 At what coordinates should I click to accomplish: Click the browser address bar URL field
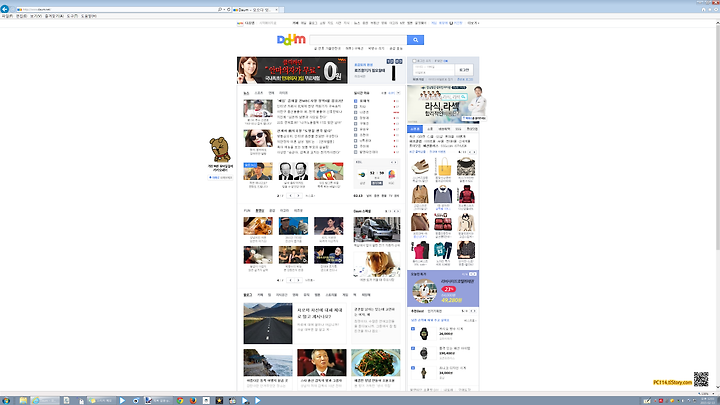click(117, 9)
